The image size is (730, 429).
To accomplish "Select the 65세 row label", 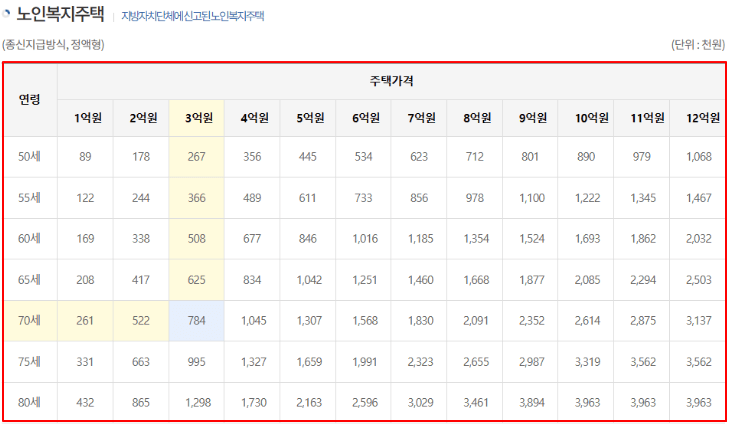I will click(x=30, y=280).
